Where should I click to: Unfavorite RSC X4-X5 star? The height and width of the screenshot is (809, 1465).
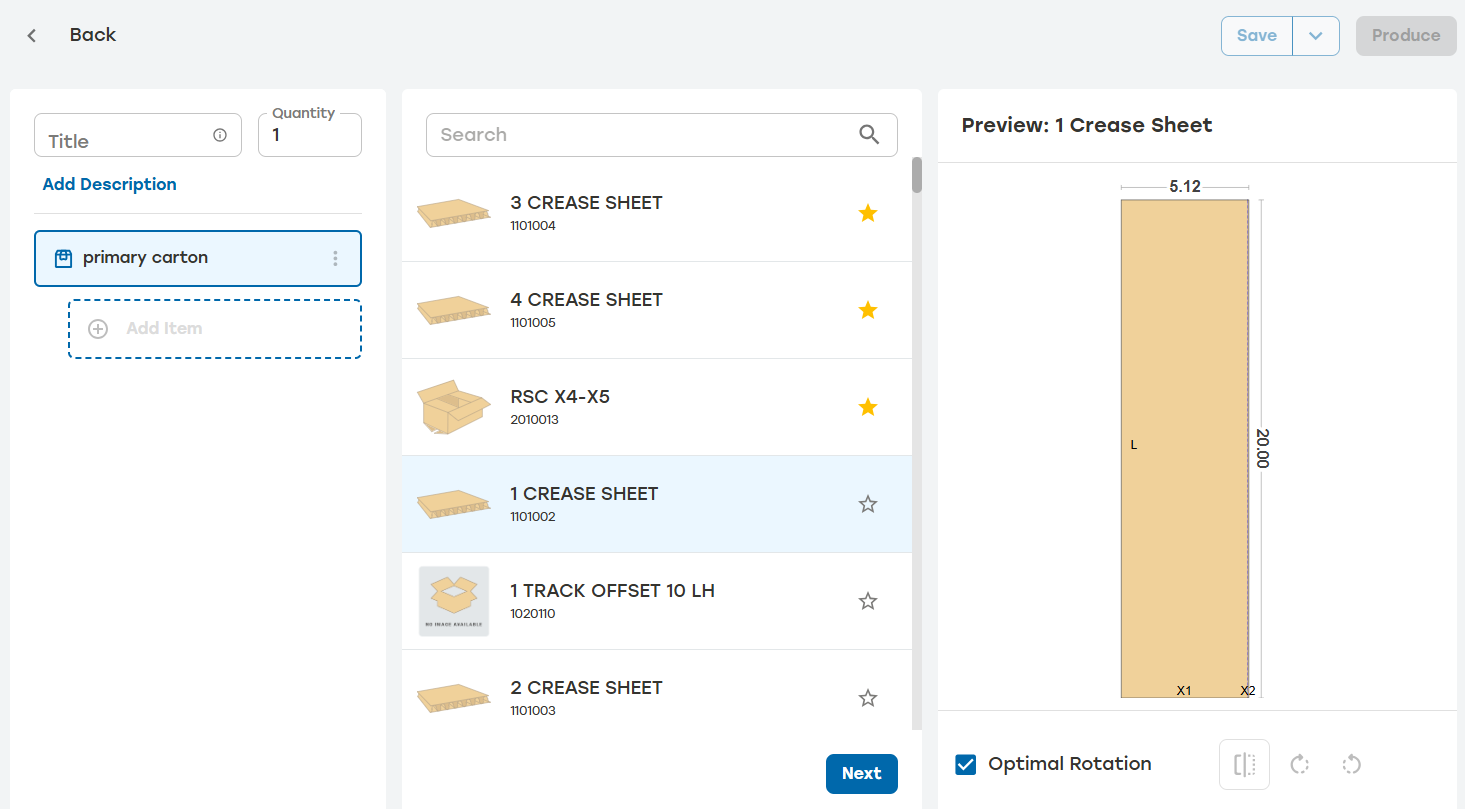click(868, 407)
